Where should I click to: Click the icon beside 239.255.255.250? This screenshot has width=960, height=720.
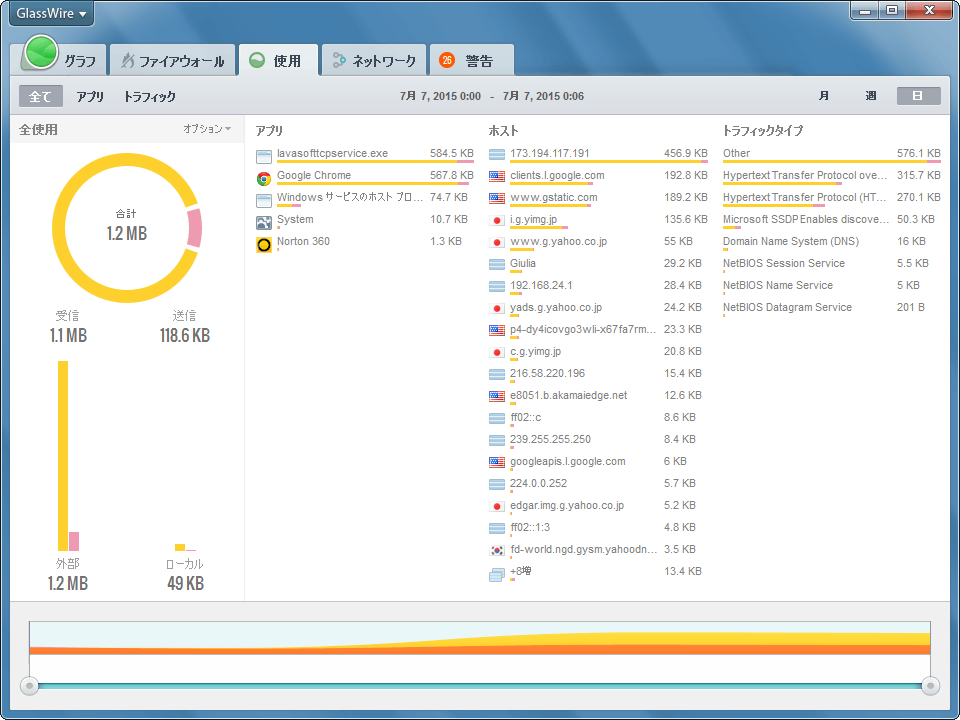pyautogui.click(x=497, y=441)
